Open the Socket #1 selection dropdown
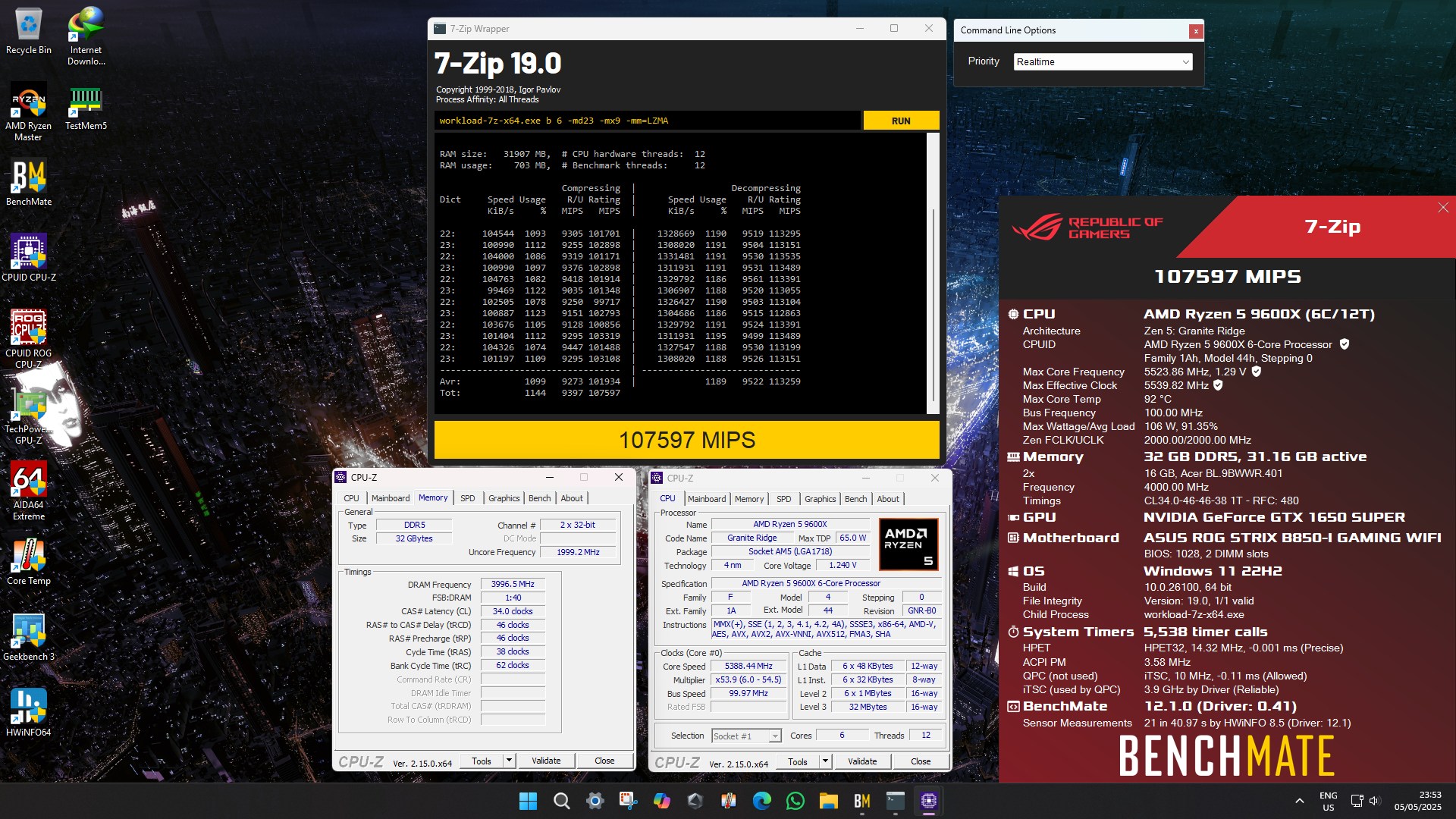 pos(746,736)
